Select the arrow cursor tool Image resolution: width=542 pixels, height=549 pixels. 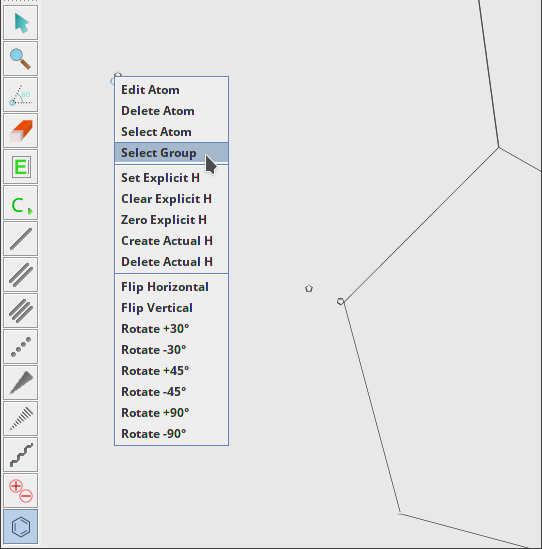point(21,23)
